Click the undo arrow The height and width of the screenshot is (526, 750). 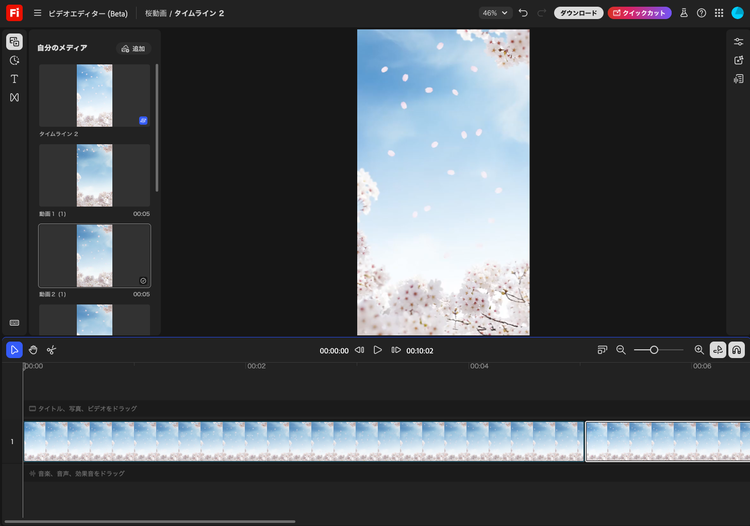[x=523, y=13]
